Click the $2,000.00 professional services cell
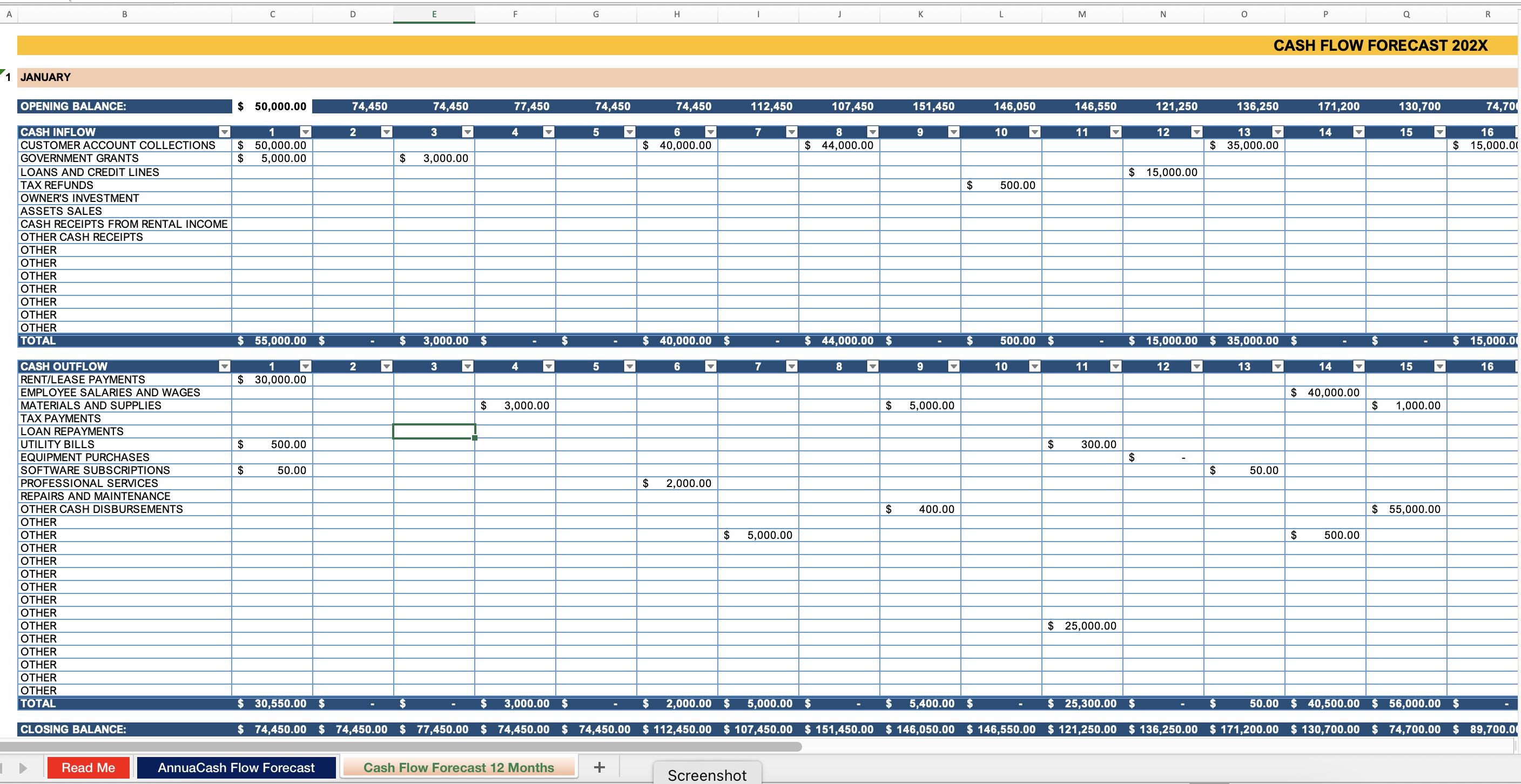The width and height of the screenshot is (1521, 784). (x=677, y=483)
